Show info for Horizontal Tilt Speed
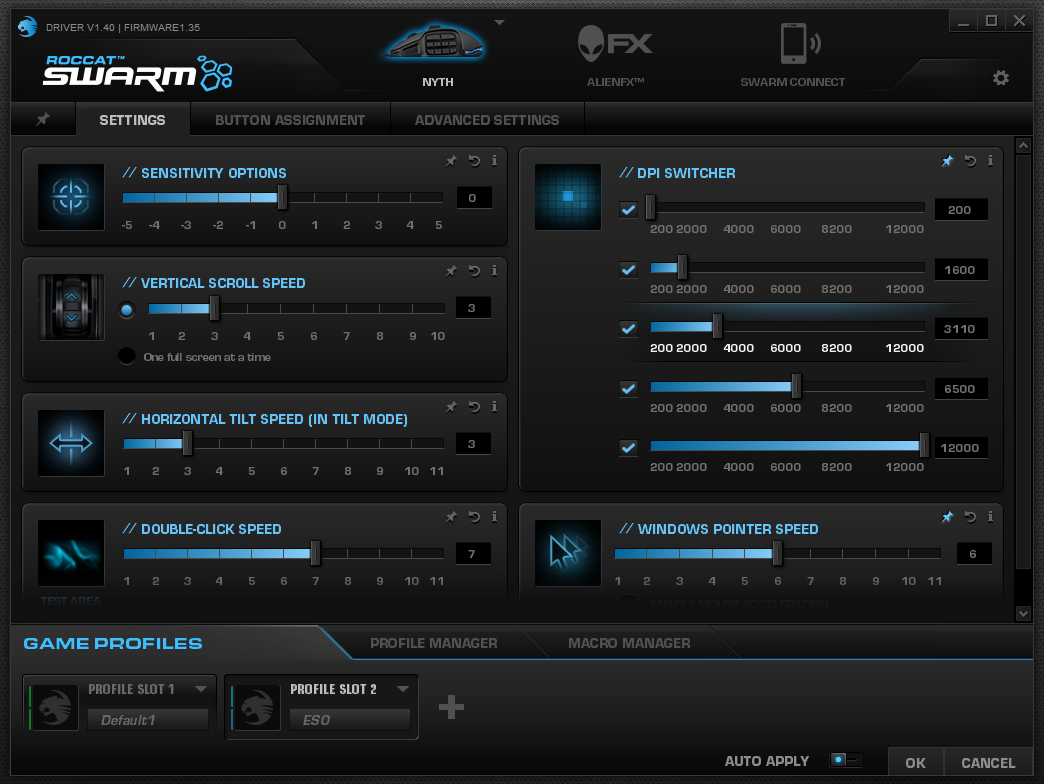The image size is (1044, 784). click(x=494, y=406)
